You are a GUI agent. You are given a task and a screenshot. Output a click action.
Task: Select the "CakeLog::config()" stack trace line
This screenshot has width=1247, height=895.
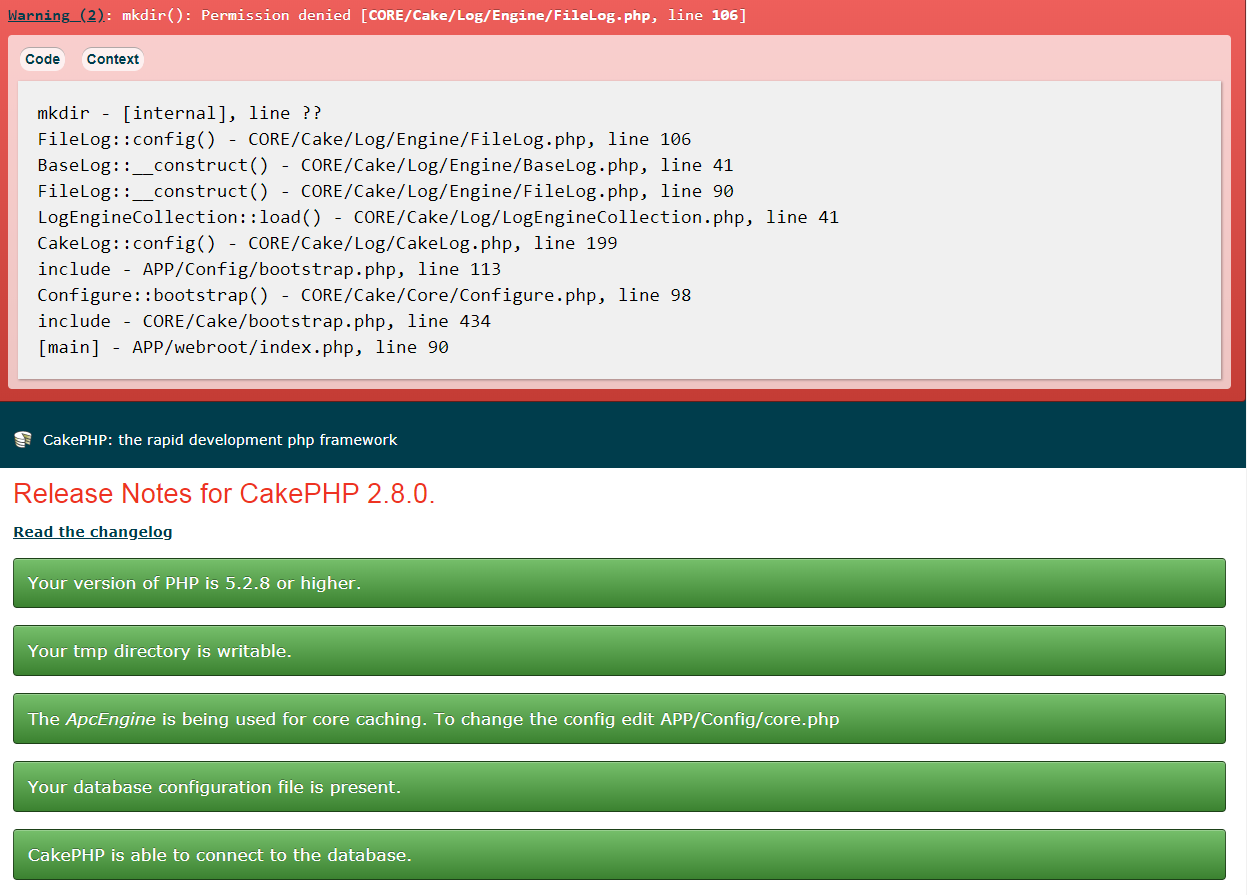tap(327, 243)
